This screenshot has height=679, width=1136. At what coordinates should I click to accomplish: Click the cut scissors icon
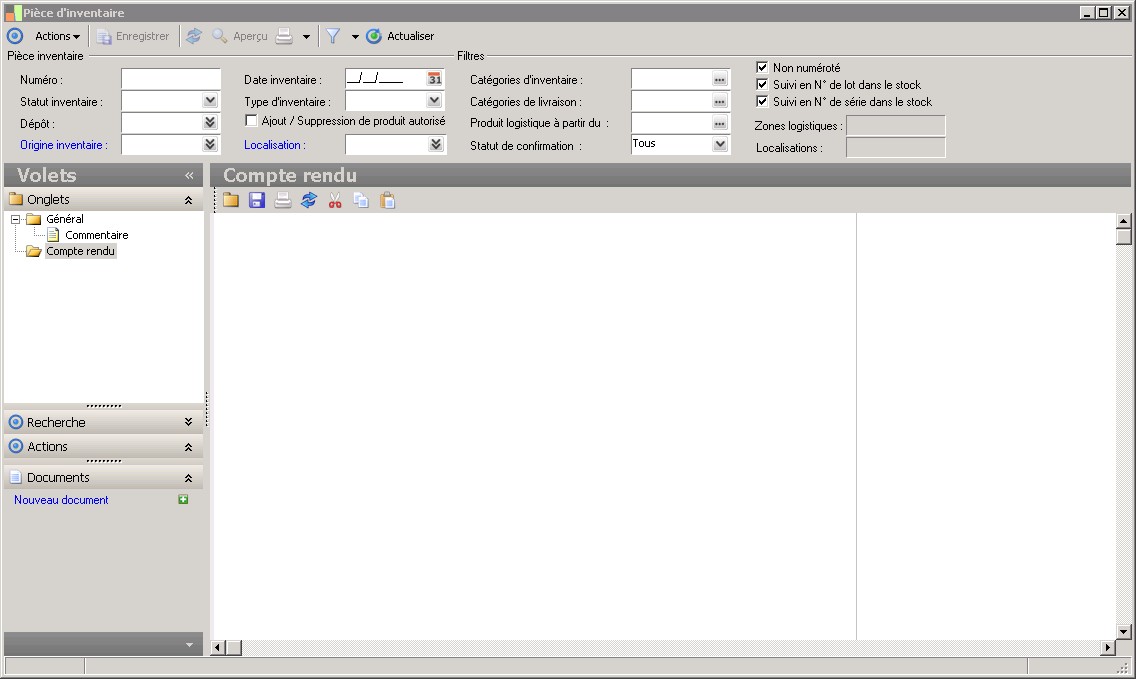[335, 201]
